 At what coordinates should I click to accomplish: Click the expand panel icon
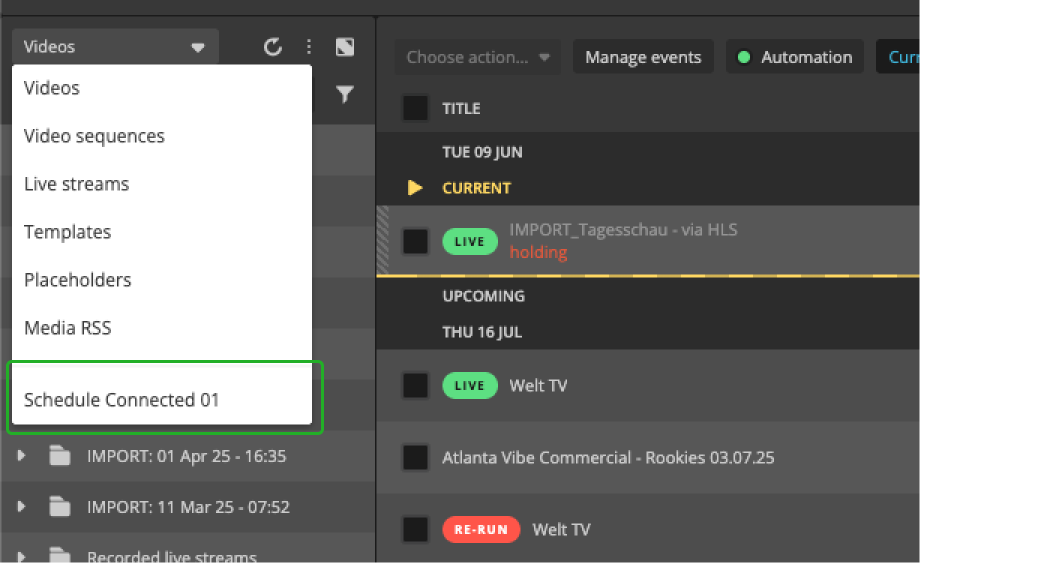click(345, 47)
